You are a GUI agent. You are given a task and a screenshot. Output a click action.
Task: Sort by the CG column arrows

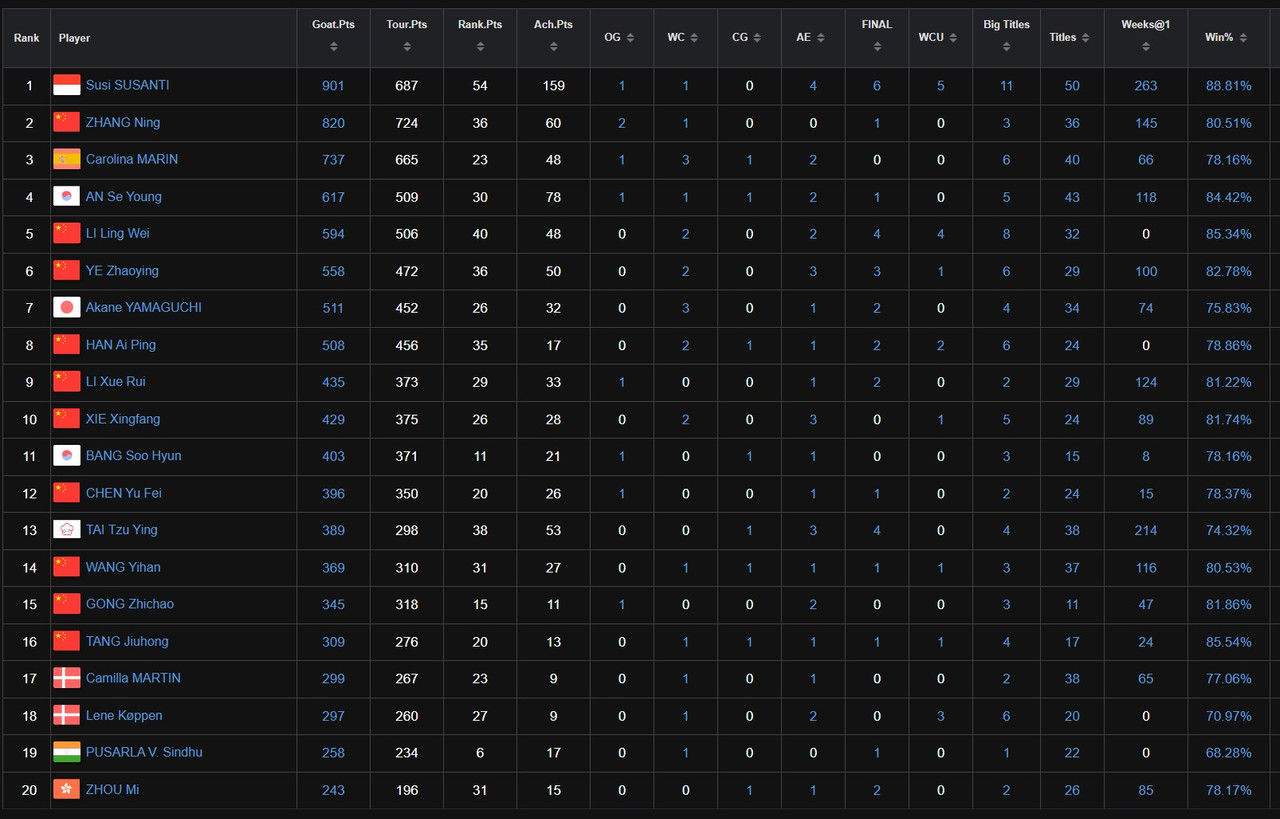pos(758,38)
